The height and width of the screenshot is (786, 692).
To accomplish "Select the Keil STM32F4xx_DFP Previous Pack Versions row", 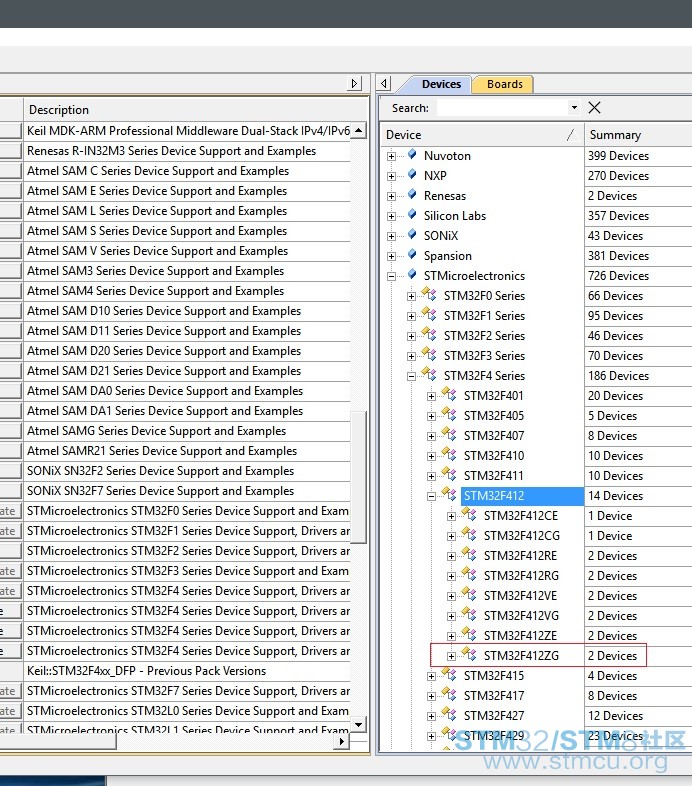I will (187, 671).
